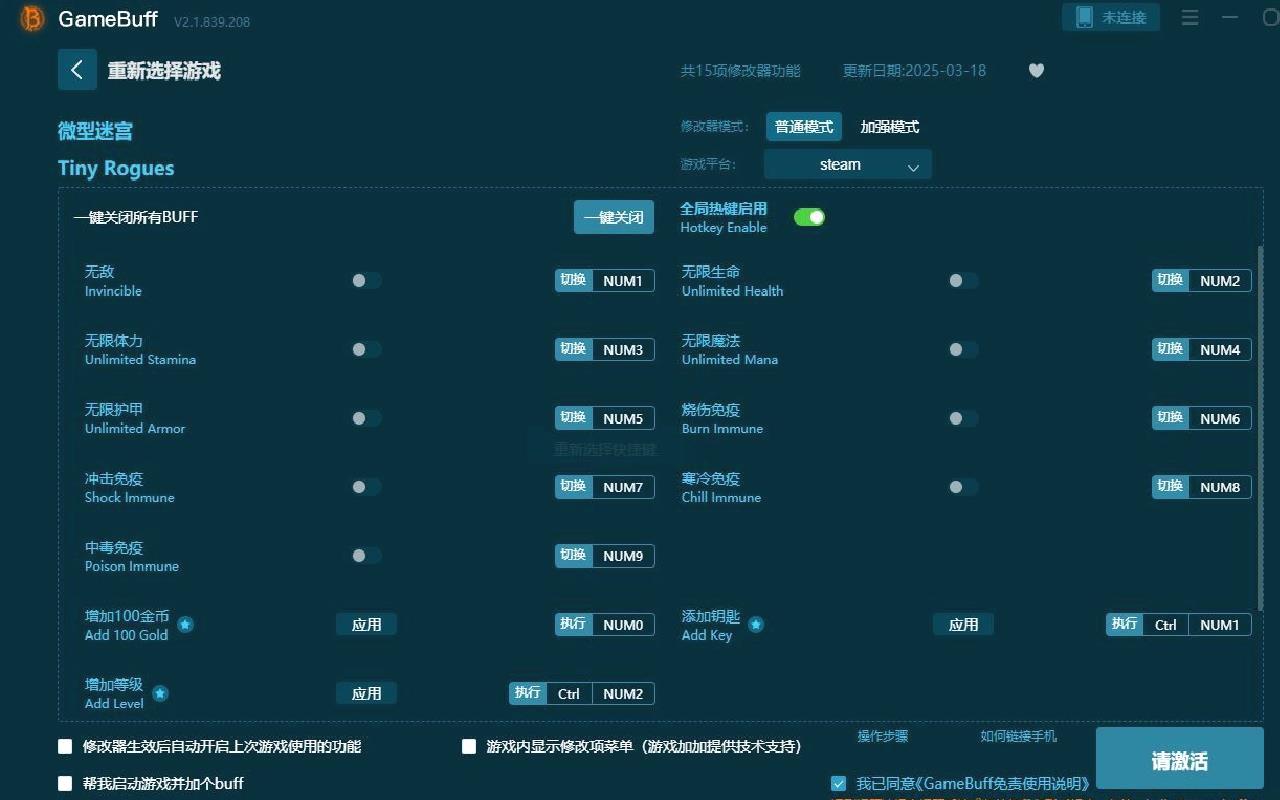Toggle Unlimited Health switch
Image resolution: width=1280 pixels, height=800 pixels.
(x=963, y=281)
